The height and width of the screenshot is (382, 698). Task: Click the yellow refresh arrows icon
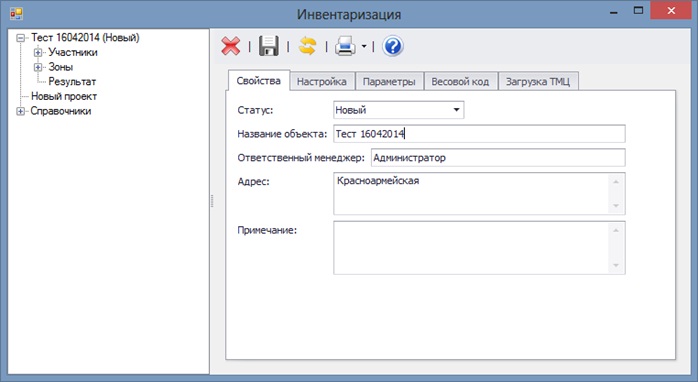coord(307,46)
